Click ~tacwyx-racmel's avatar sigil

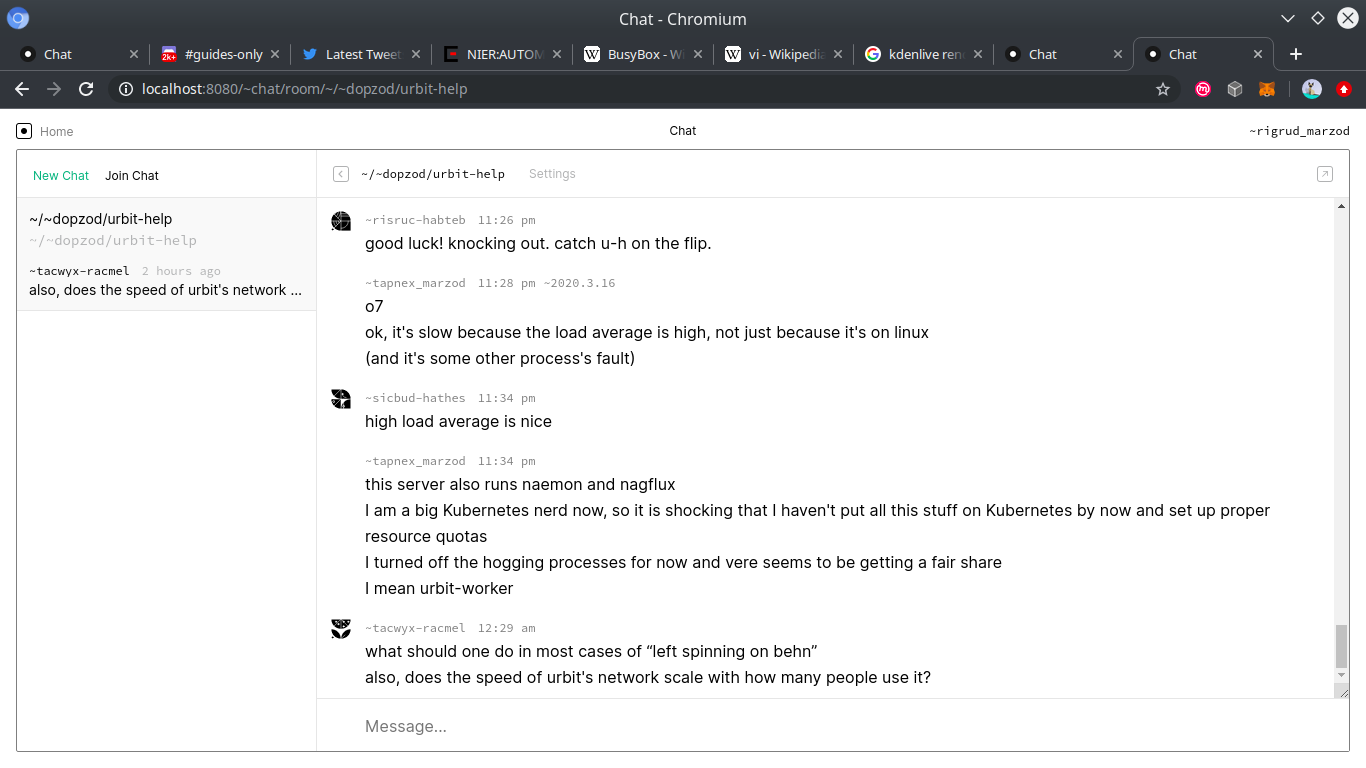pyautogui.click(x=341, y=629)
